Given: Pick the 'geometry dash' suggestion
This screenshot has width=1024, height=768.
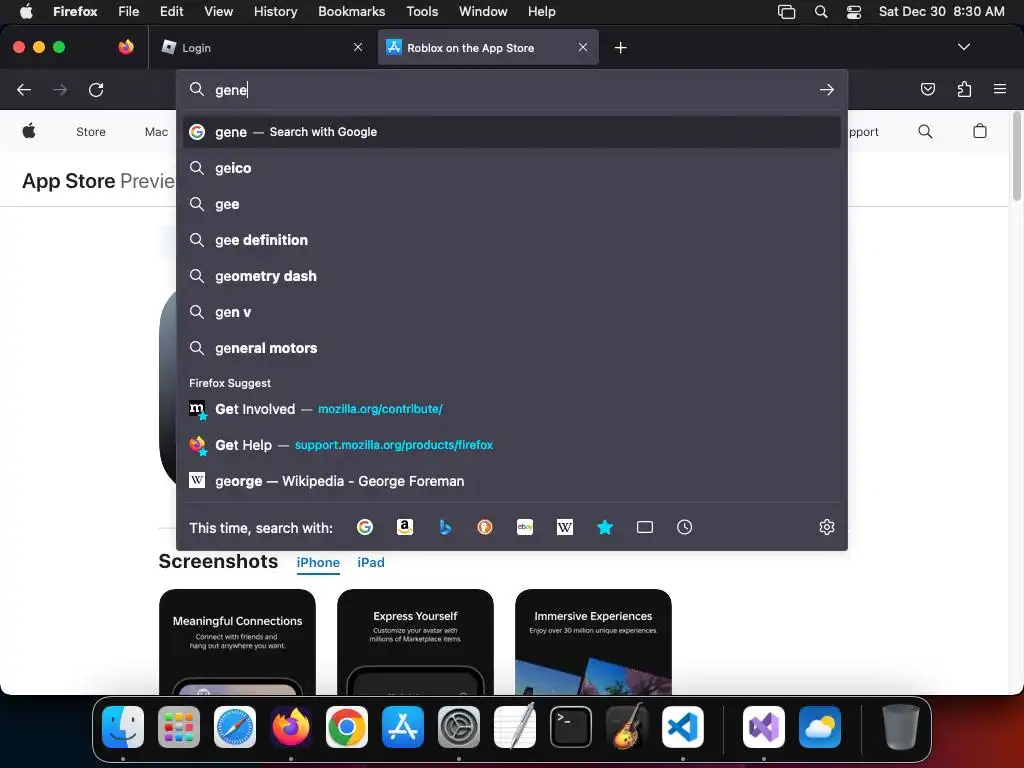Looking at the screenshot, I should click(x=511, y=276).
